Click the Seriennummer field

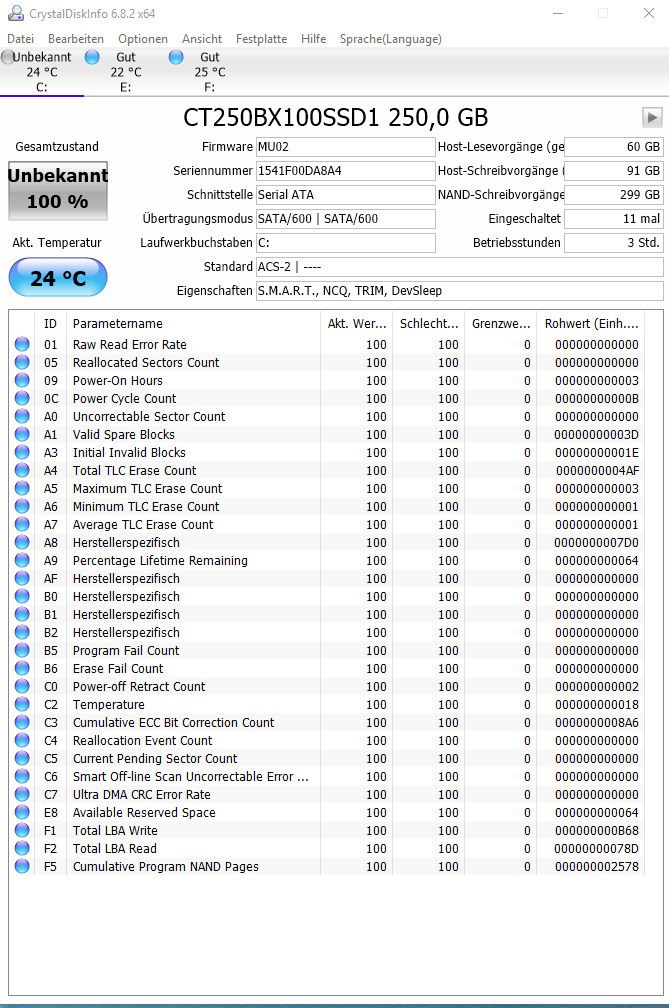pyautogui.click(x=346, y=171)
